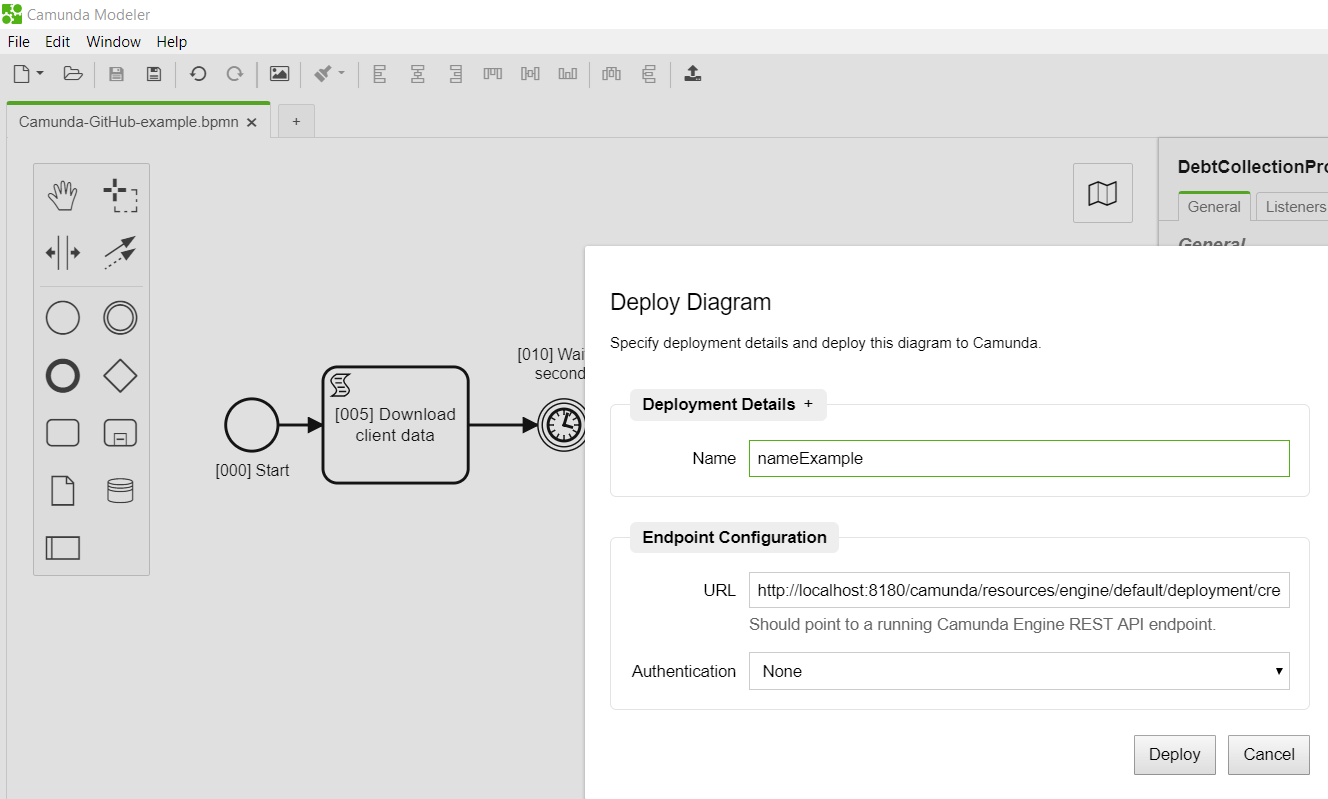The width and height of the screenshot is (1328, 799).
Task: Click the Name field containing nameExample
Action: 1019,458
